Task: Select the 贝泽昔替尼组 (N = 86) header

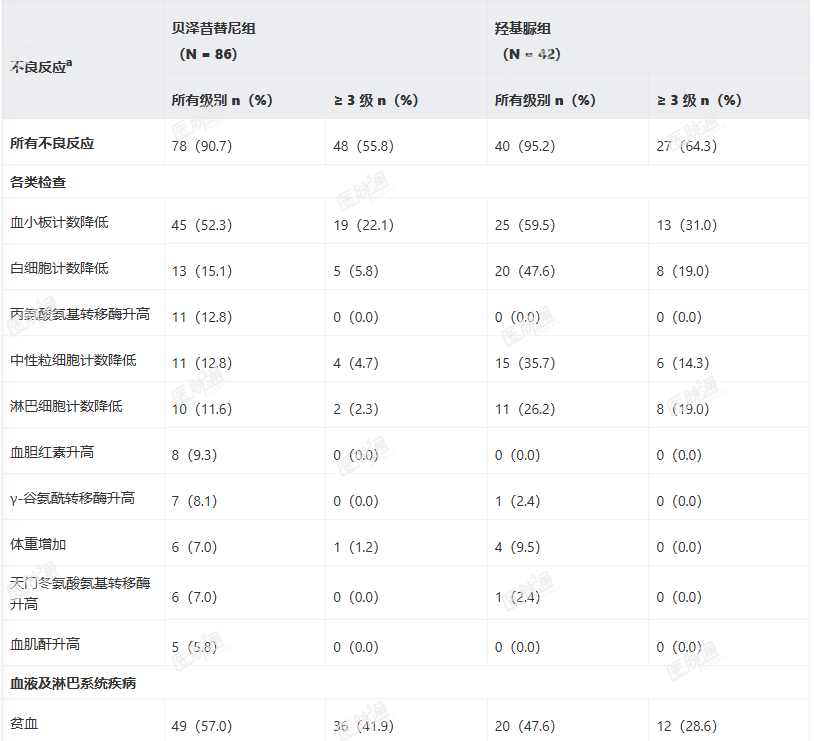Action: pos(213,41)
